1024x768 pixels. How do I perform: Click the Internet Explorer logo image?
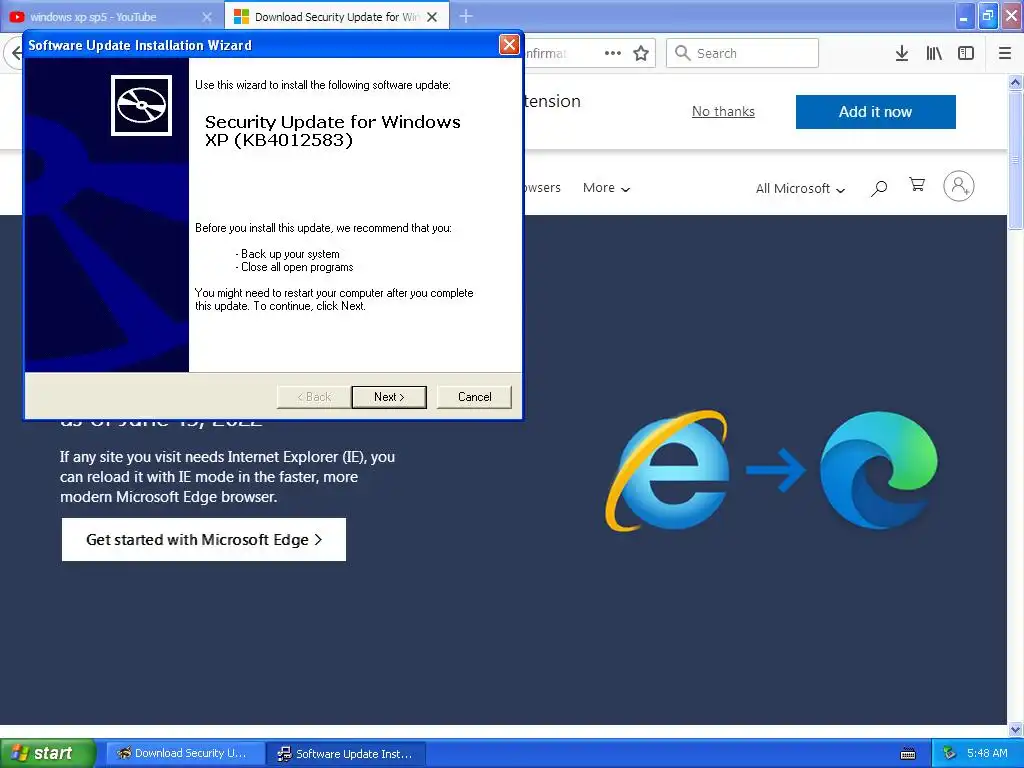667,470
